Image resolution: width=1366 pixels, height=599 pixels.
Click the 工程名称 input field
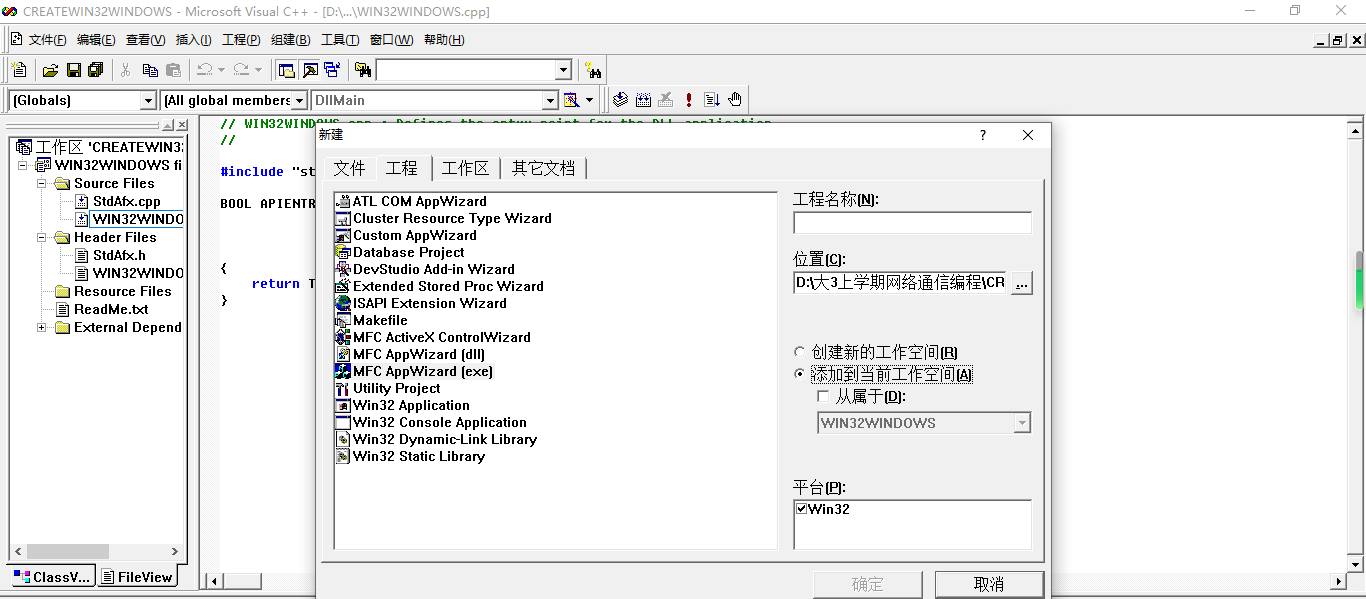click(912, 223)
